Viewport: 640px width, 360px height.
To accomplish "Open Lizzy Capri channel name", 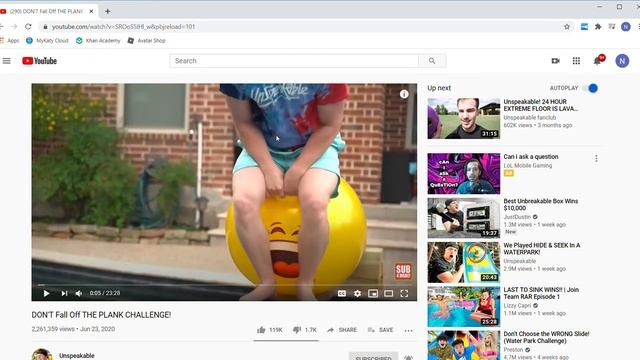I will pyautogui.click(x=517, y=305).
